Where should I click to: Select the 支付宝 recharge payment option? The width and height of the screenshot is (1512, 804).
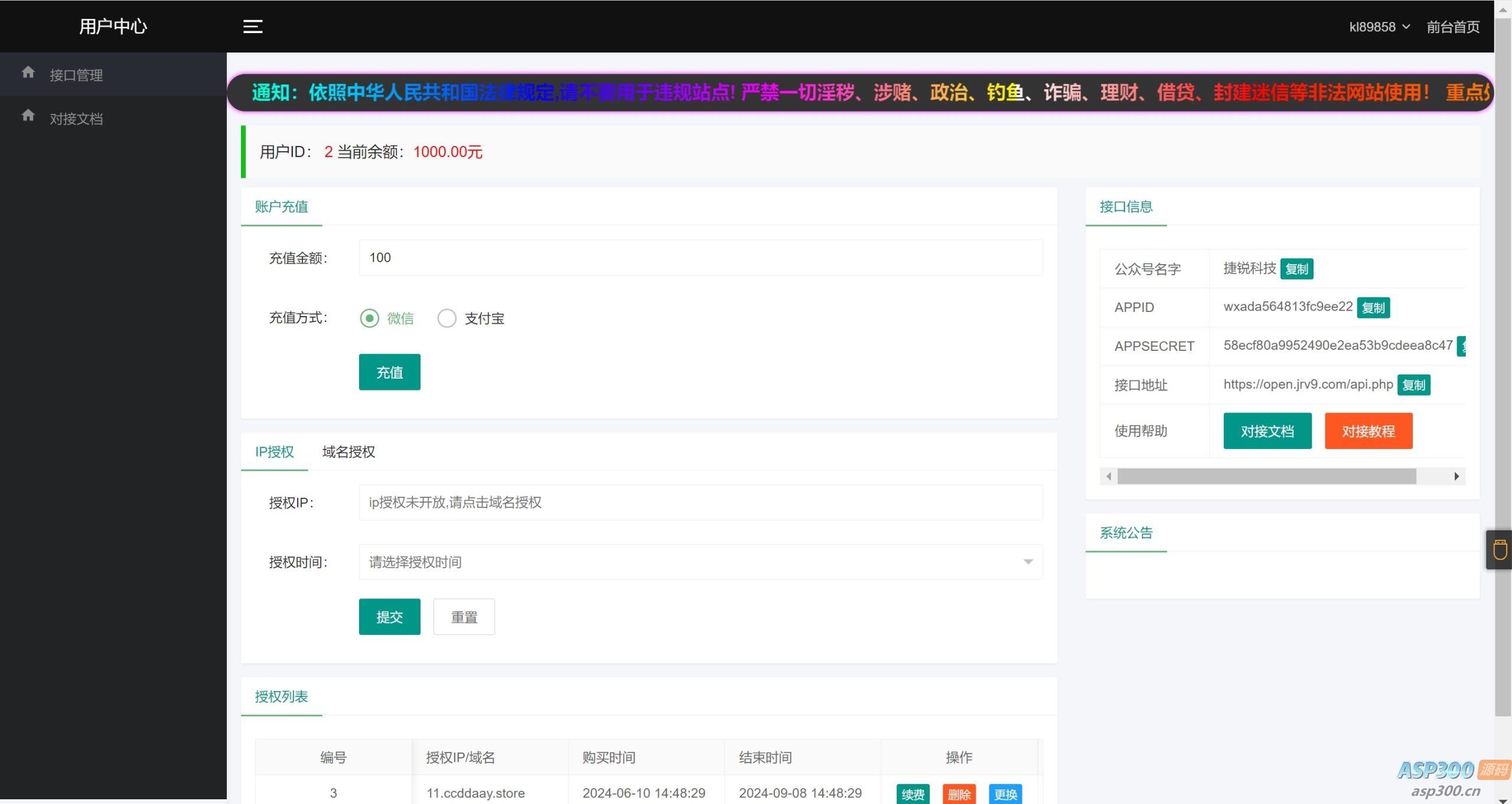(x=447, y=318)
